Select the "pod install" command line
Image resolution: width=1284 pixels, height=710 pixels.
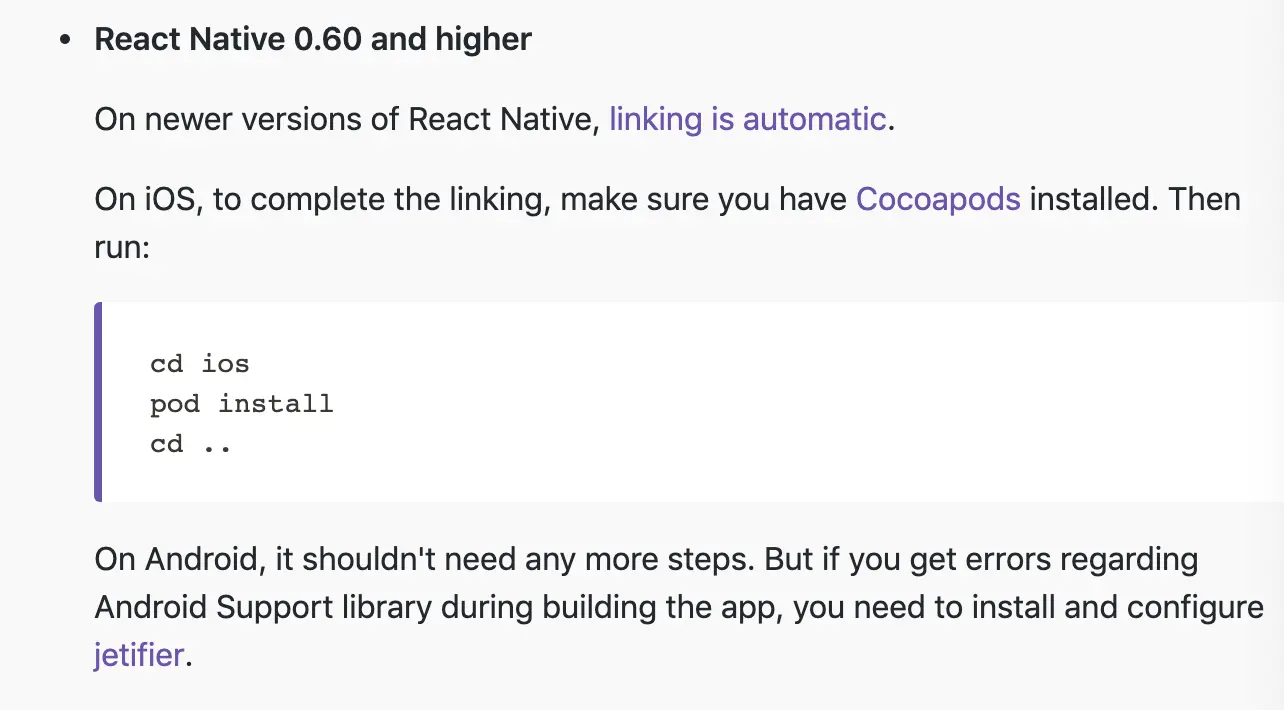[x=241, y=404]
